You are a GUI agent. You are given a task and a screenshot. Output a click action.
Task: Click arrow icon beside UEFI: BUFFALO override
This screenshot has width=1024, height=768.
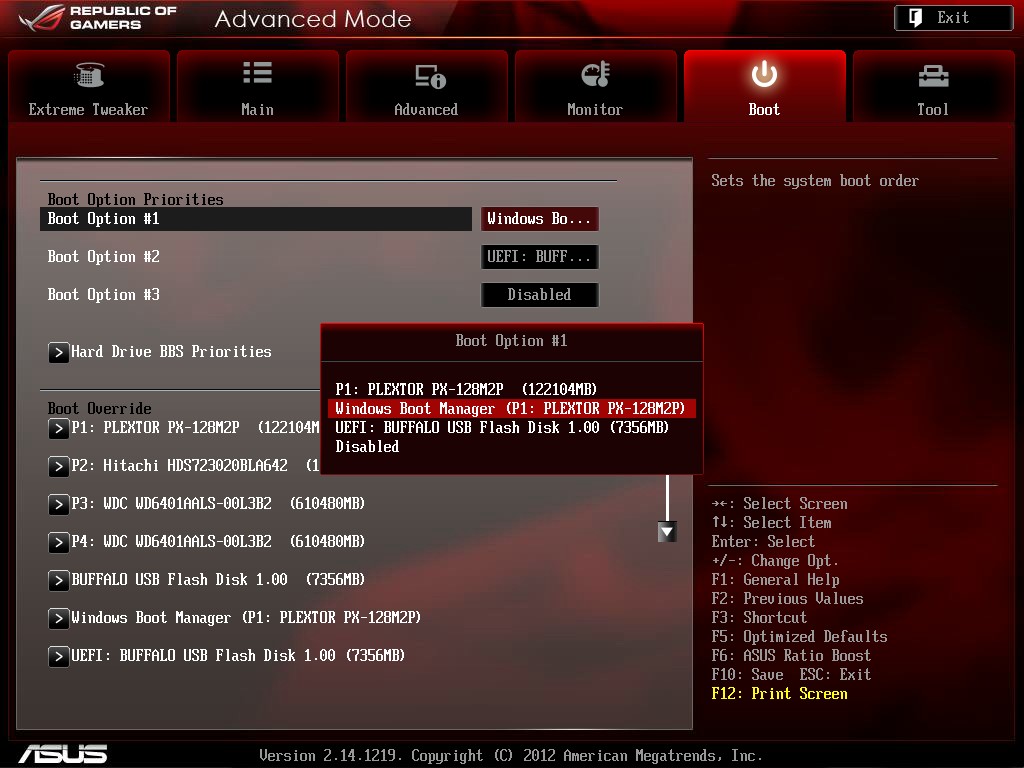[58, 656]
